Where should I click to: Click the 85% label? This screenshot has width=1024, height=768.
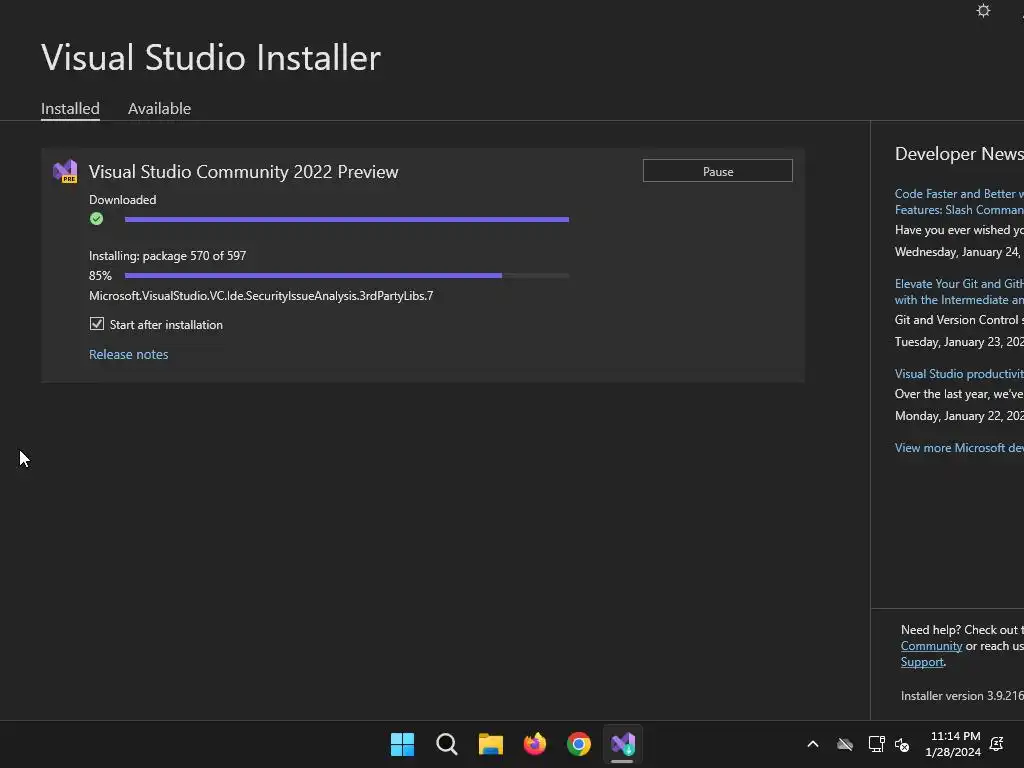[x=101, y=276]
